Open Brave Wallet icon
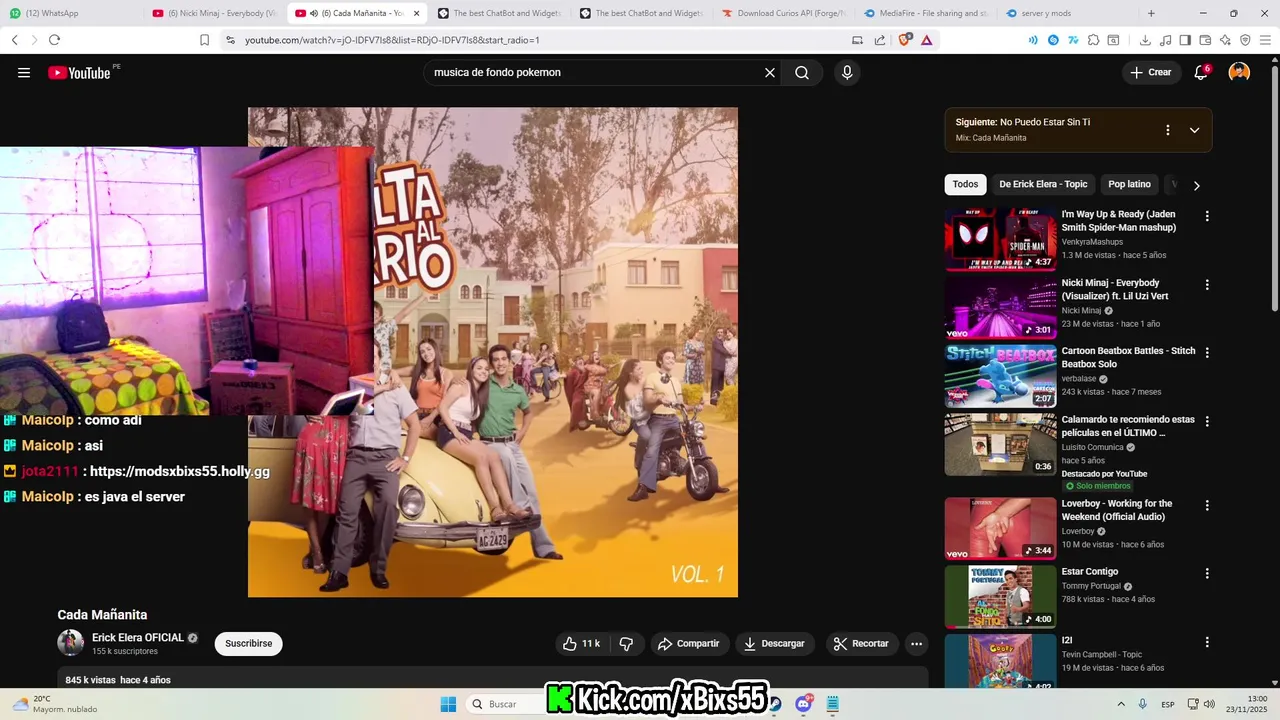 pos(1205,40)
